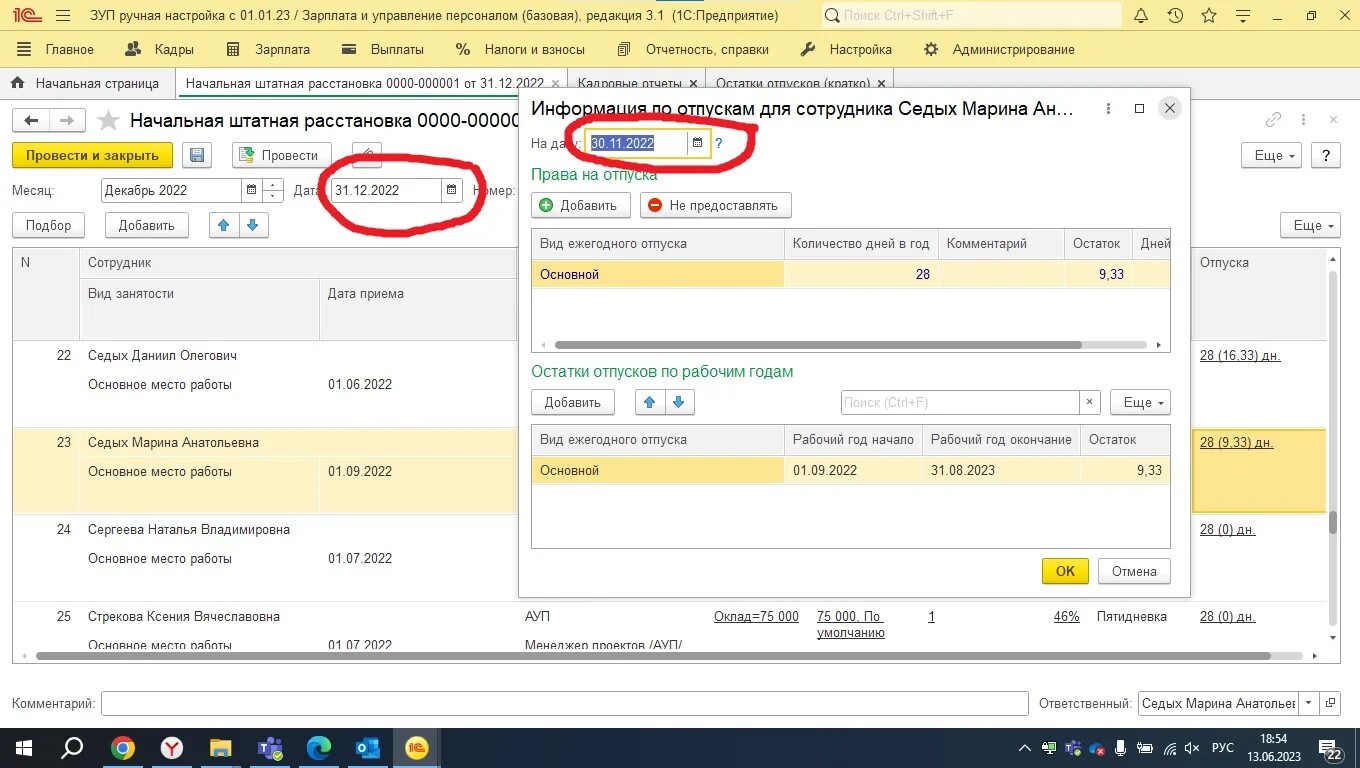Open Настройка menu section
This screenshot has width=1360, height=768.
point(846,49)
